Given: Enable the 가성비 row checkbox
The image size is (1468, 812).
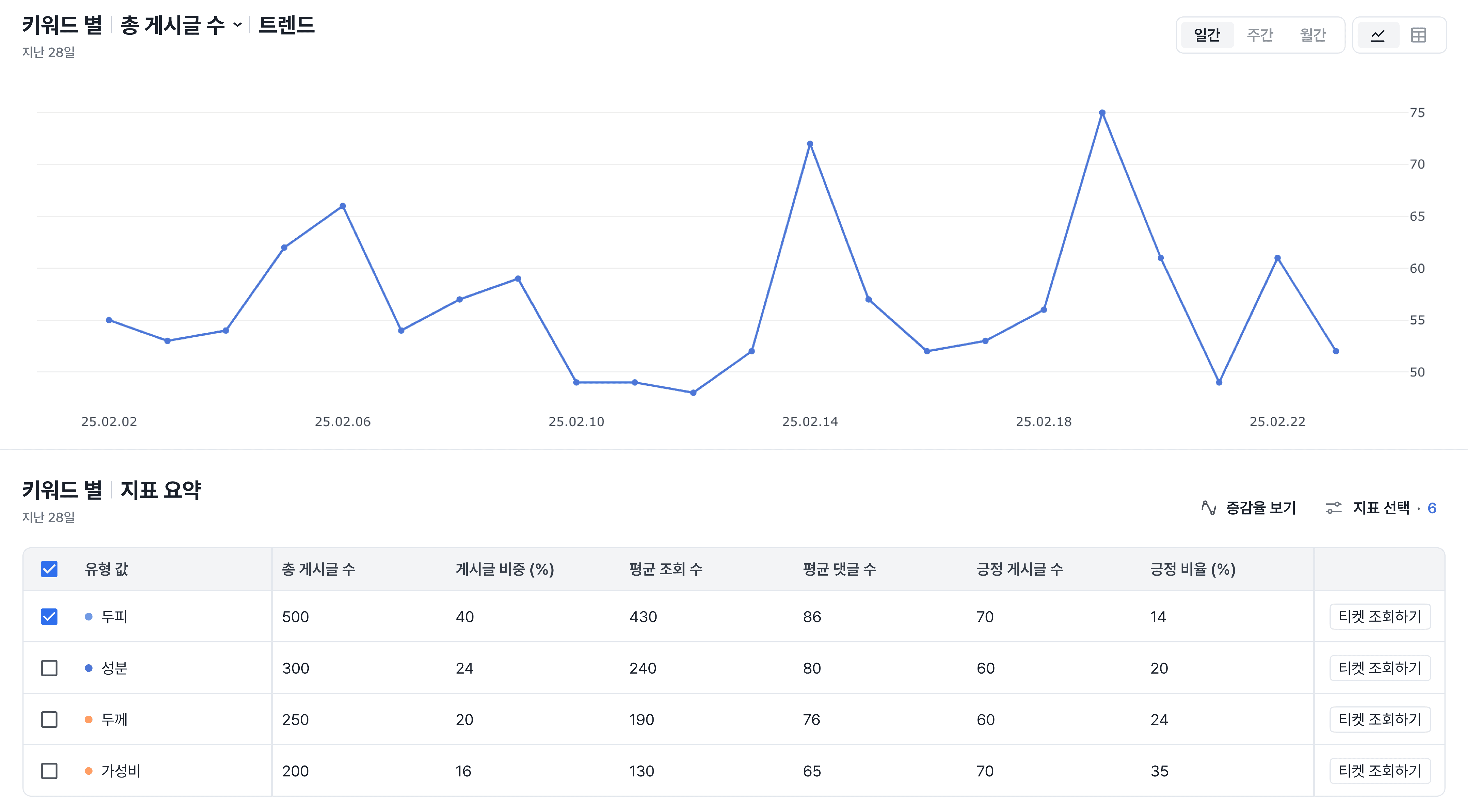Looking at the screenshot, I should (50, 771).
